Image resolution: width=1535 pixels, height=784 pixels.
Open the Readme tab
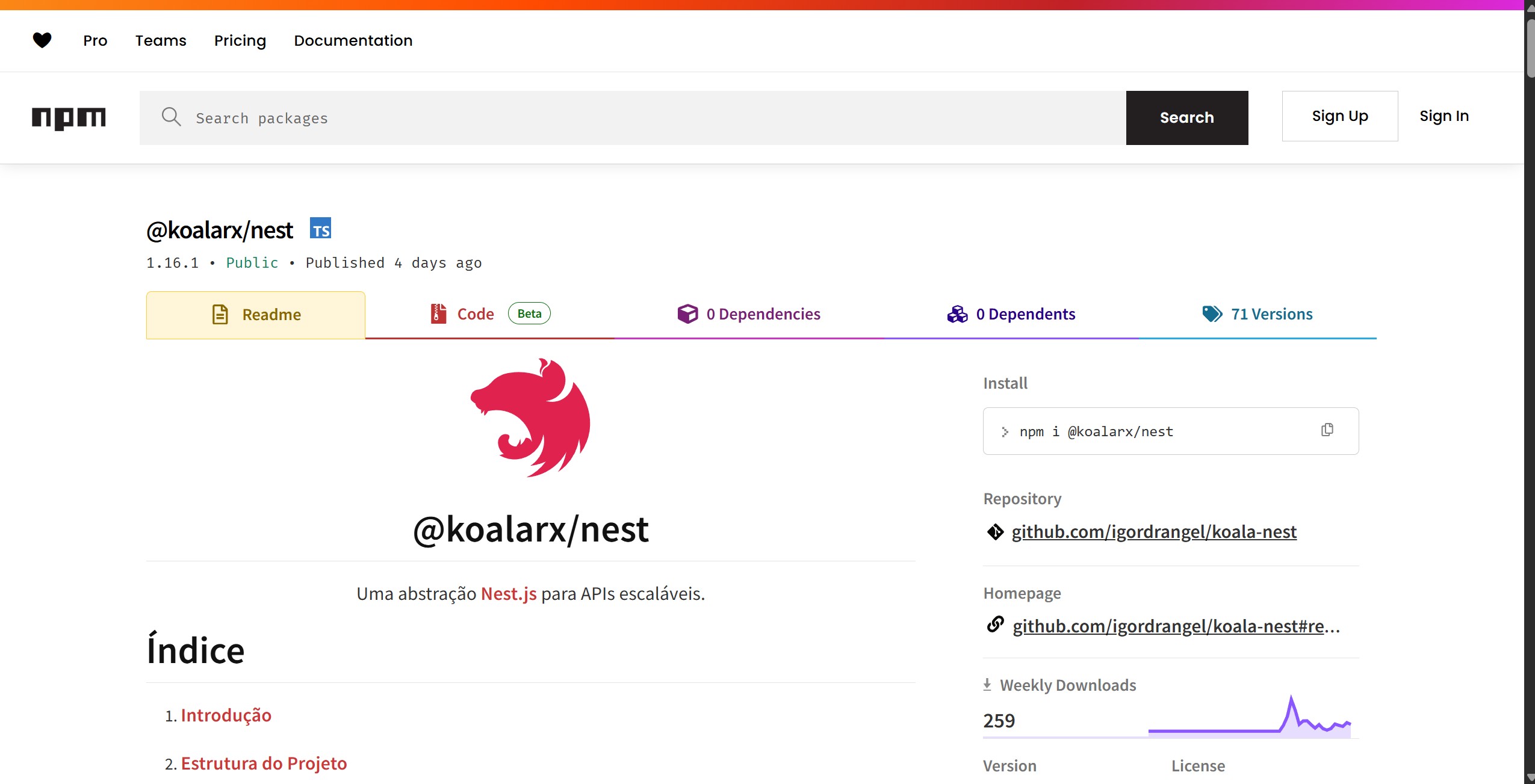coord(256,315)
